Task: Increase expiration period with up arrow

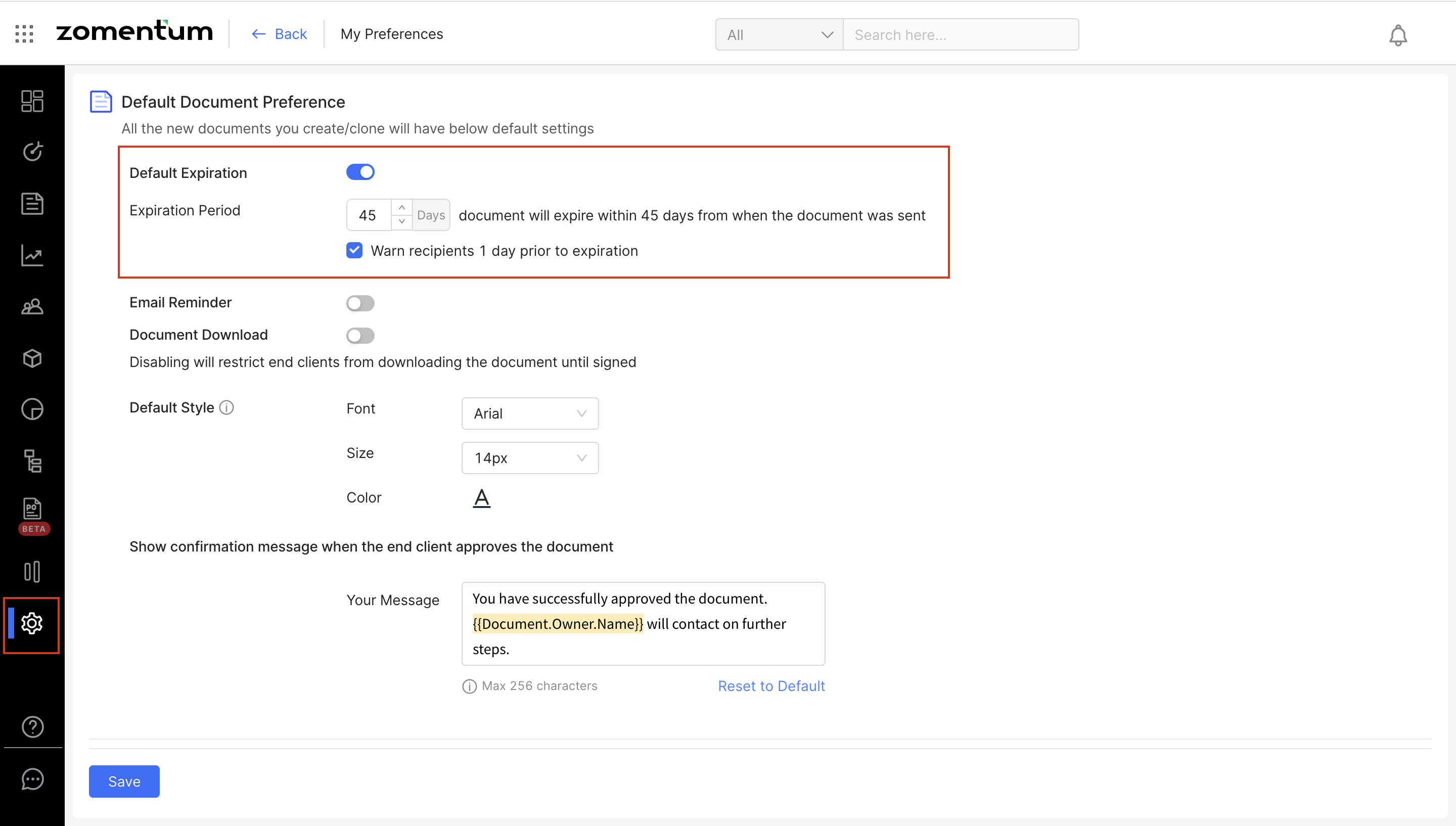Action: point(401,208)
